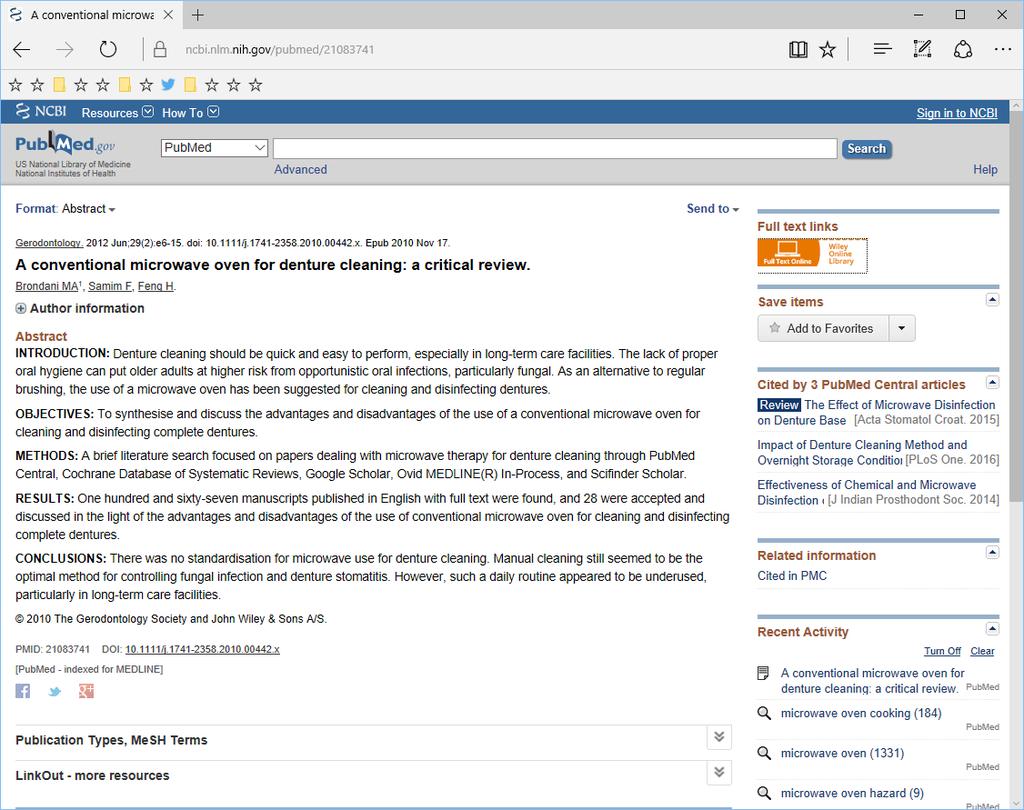Select the 'A conventional microwa' browser tab
This screenshot has height=810, width=1024.
click(x=91, y=14)
